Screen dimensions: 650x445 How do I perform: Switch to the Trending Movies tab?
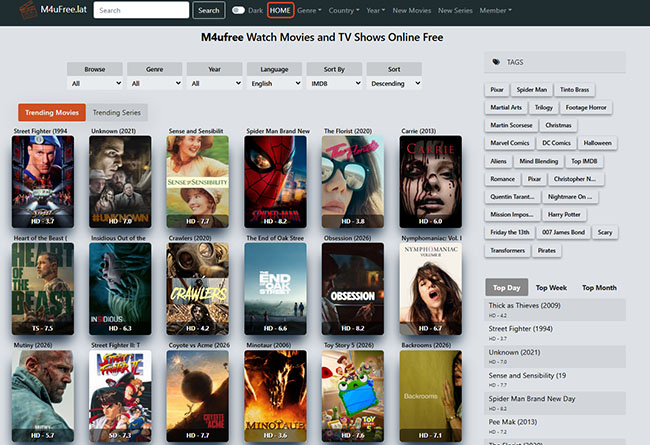click(52, 112)
